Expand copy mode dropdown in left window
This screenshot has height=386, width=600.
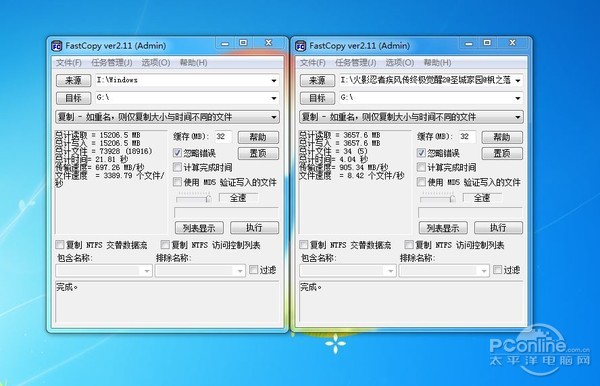click(x=274, y=117)
